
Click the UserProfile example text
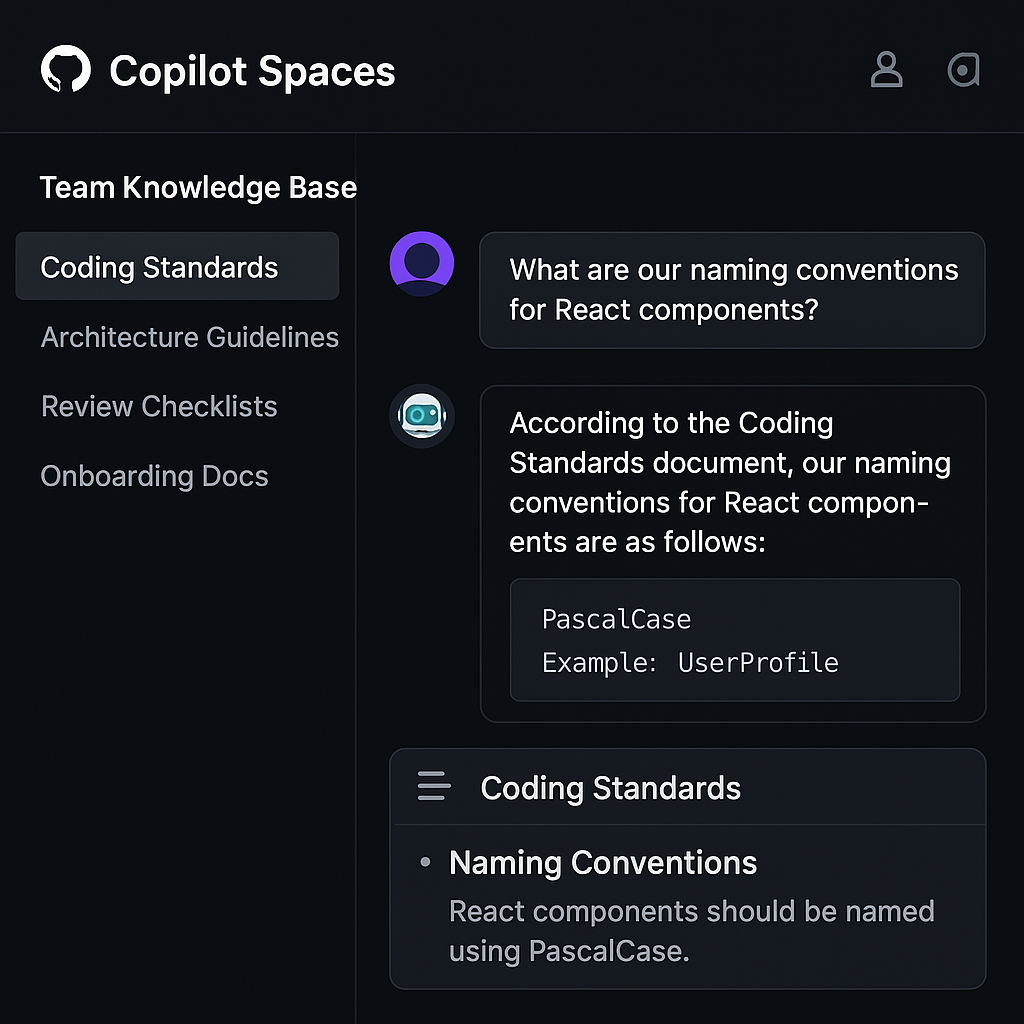click(757, 662)
